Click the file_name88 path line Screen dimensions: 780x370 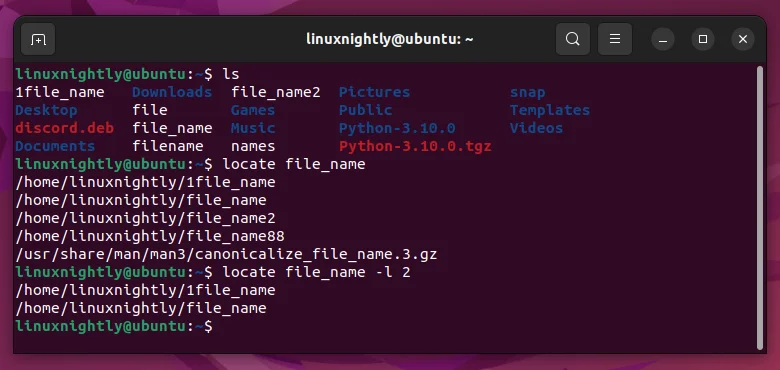pyautogui.click(x=150, y=236)
